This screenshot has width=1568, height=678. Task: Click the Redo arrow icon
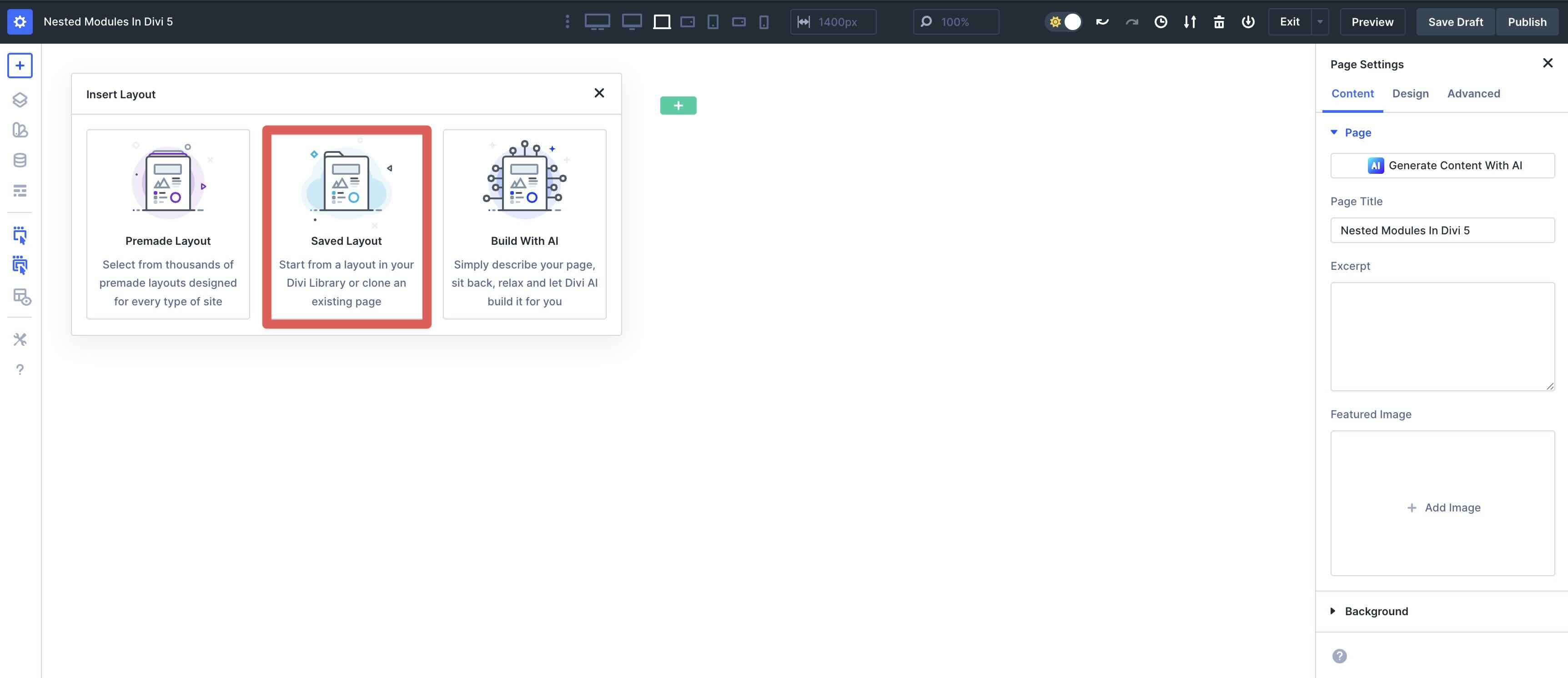tap(1132, 21)
